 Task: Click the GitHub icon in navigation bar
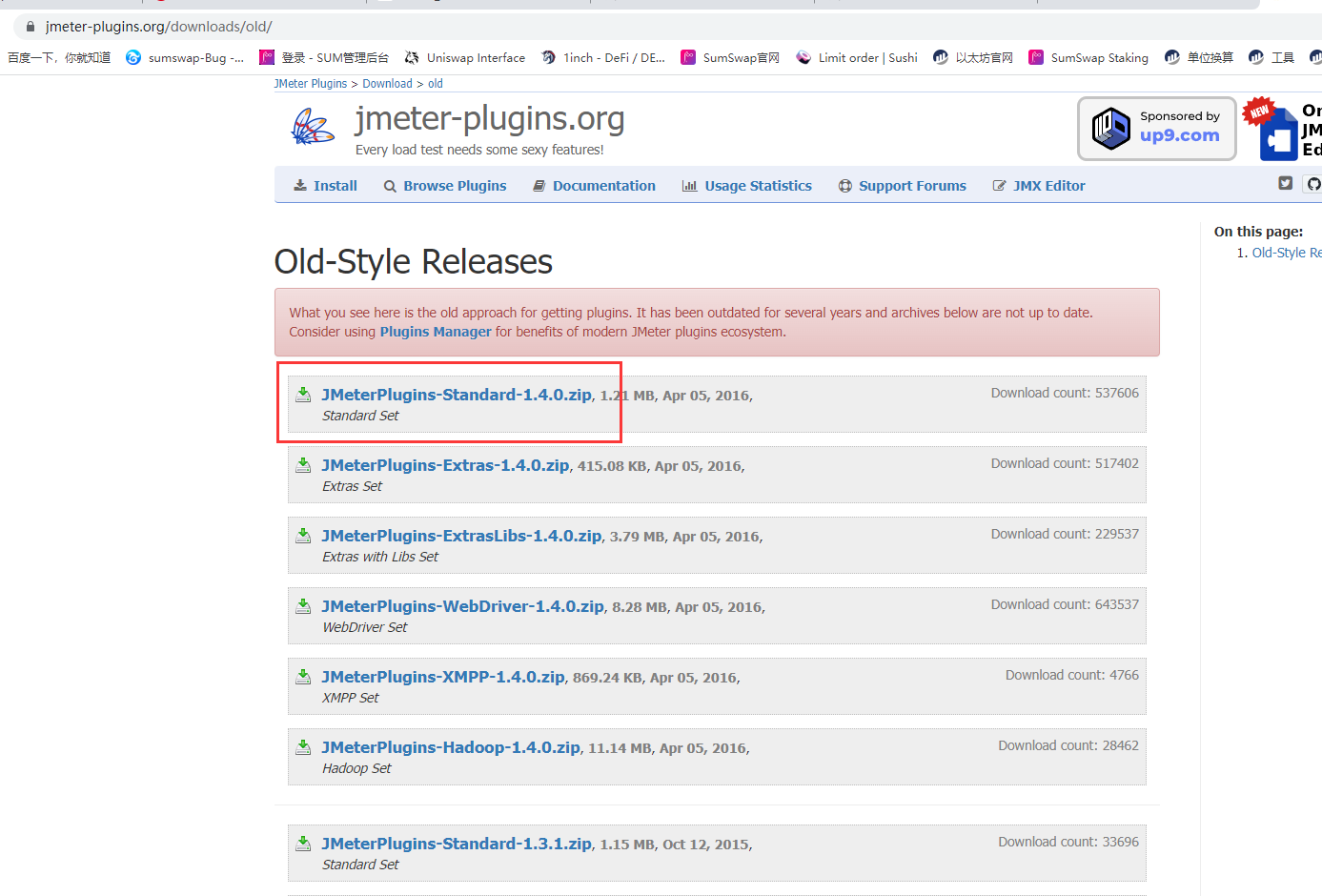1314,184
